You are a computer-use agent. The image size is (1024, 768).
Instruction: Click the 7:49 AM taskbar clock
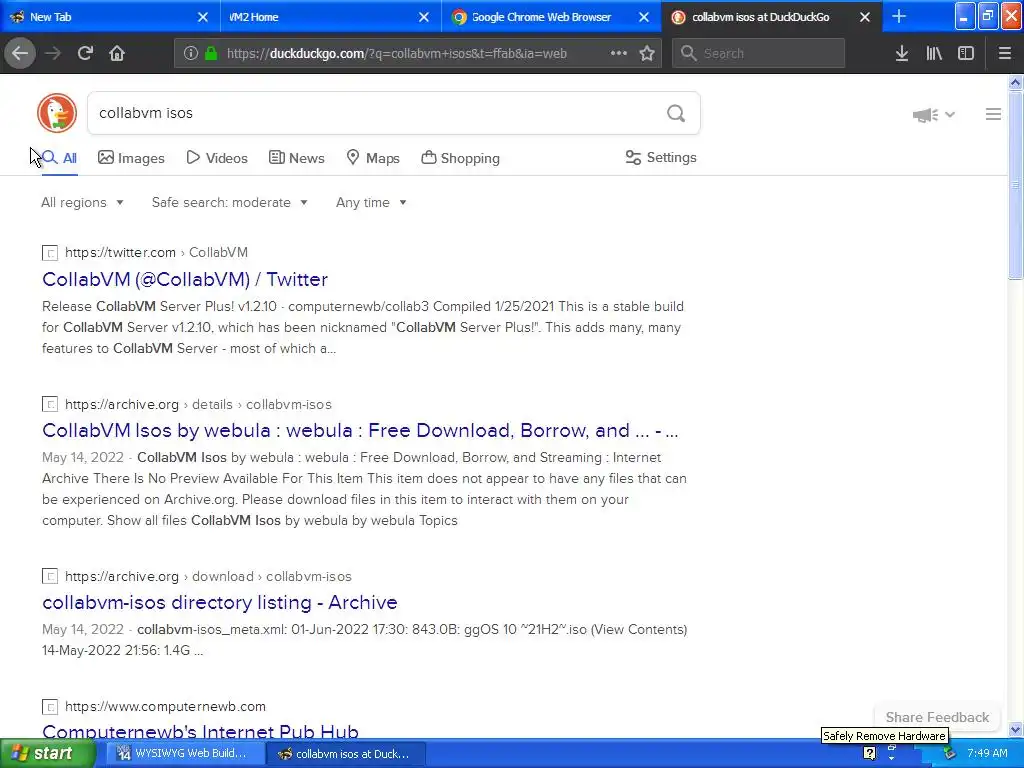click(x=987, y=753)
